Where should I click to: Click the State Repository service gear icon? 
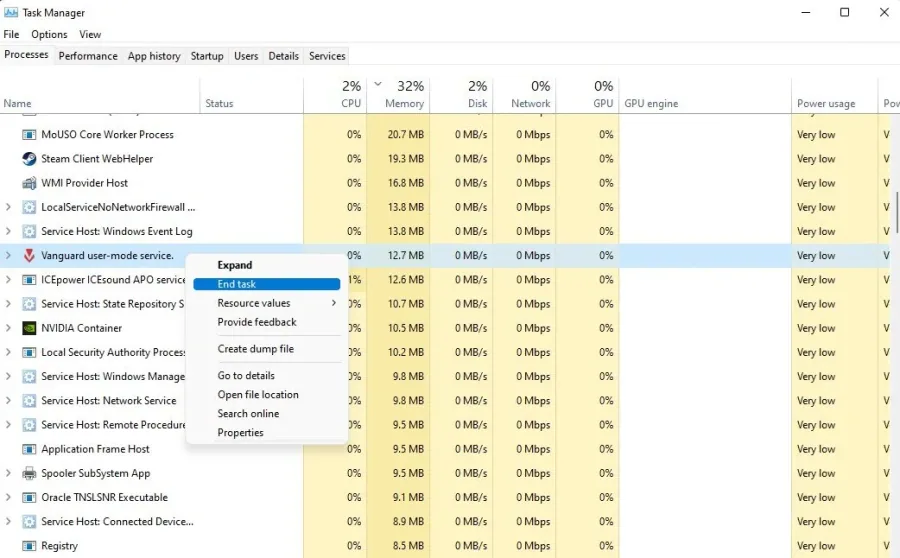click(x=29, y=304)
